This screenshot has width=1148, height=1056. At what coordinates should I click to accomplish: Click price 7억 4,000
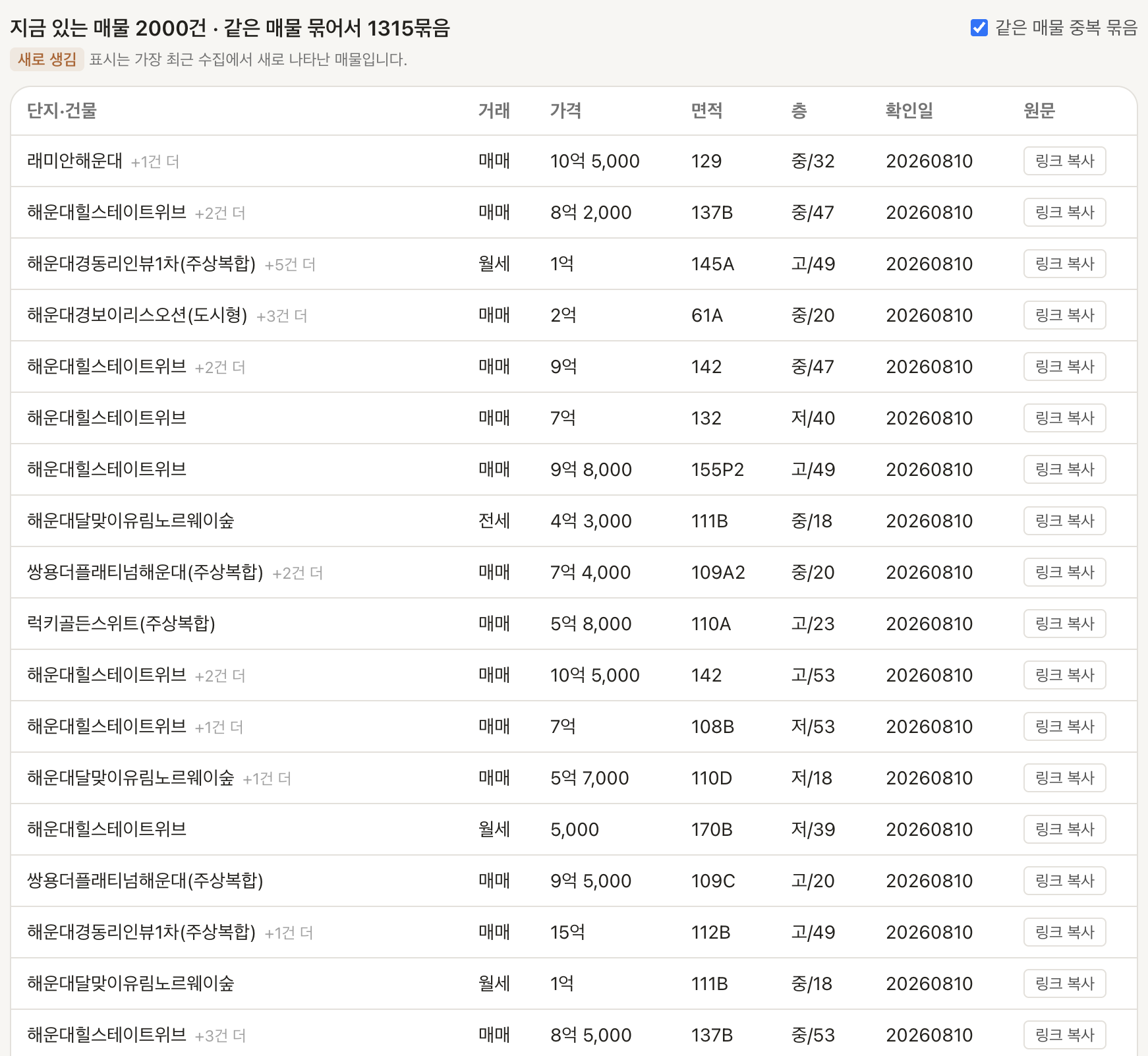pyautogui.click(x=590, y=572)
